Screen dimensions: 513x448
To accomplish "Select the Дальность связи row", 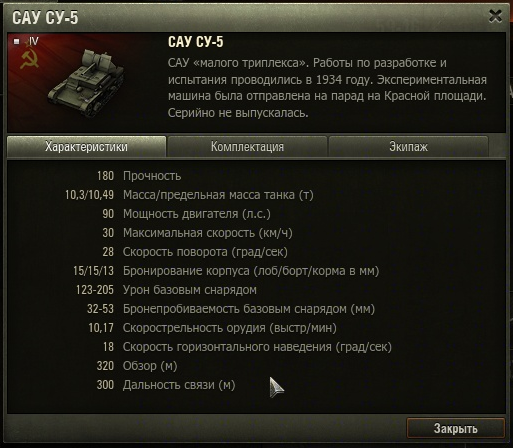I will [166, 385].
